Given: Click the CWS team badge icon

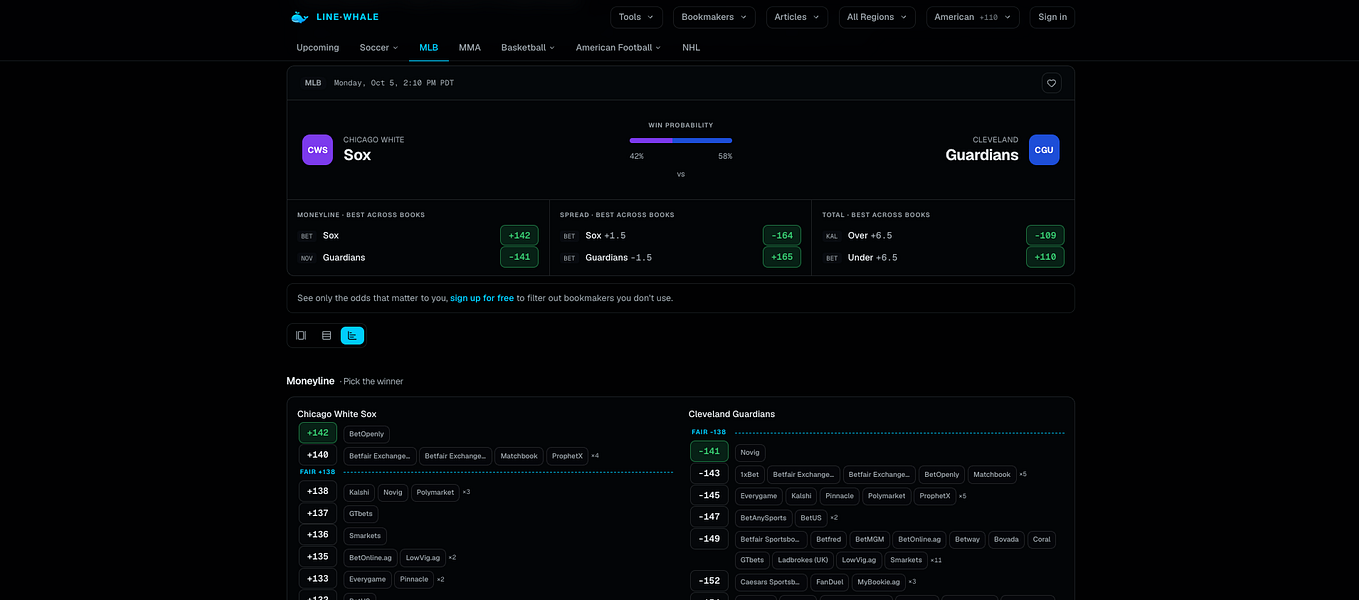Looking at the screenshot, I should coord(318,150).
